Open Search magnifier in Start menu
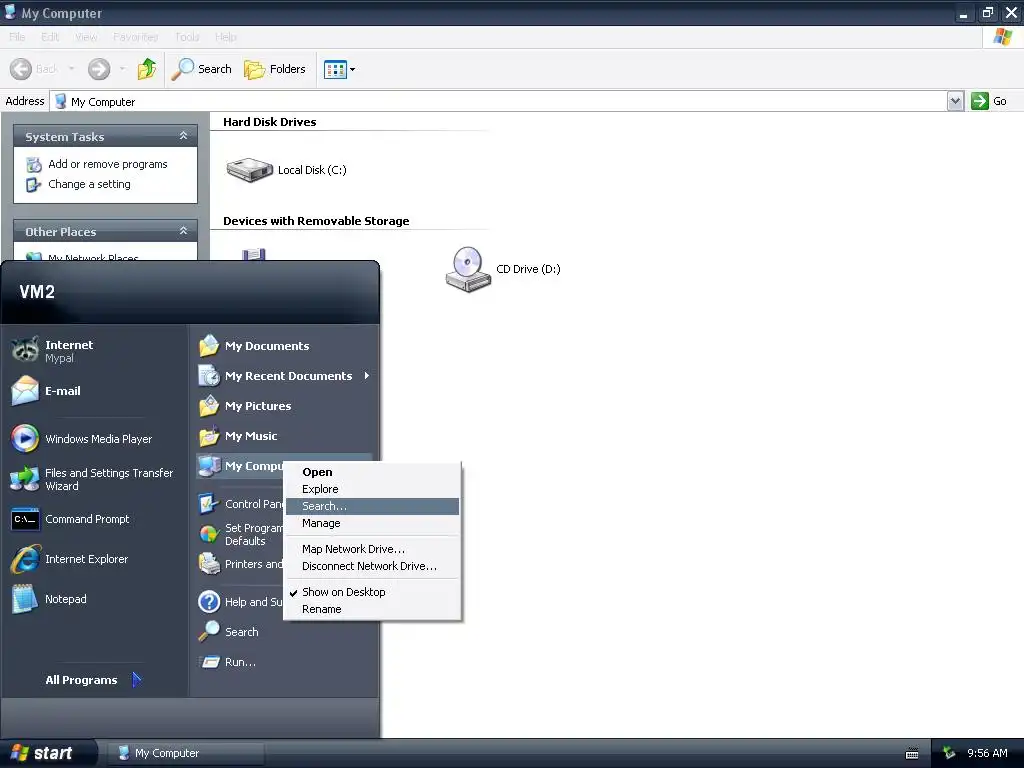 pos(209,632)
